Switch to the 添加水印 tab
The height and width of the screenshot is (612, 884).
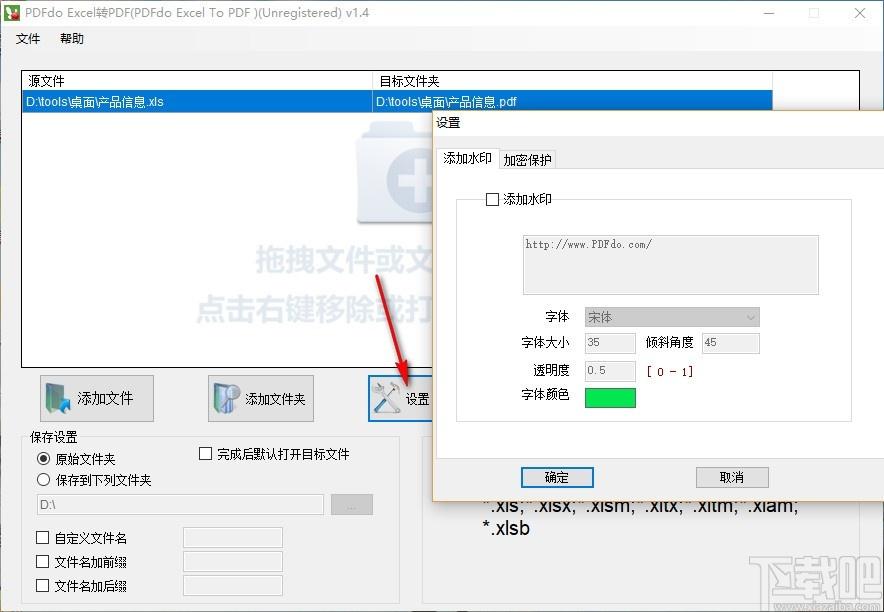467,158
